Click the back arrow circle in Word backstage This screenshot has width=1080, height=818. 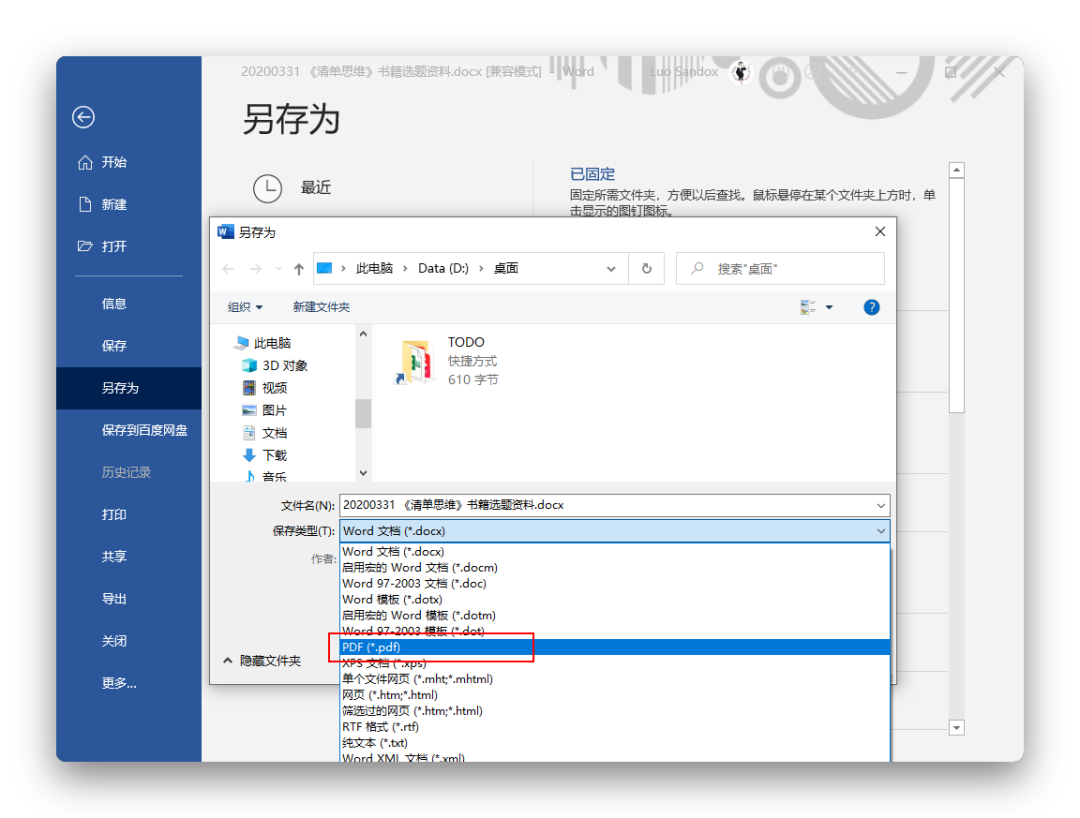83,117
